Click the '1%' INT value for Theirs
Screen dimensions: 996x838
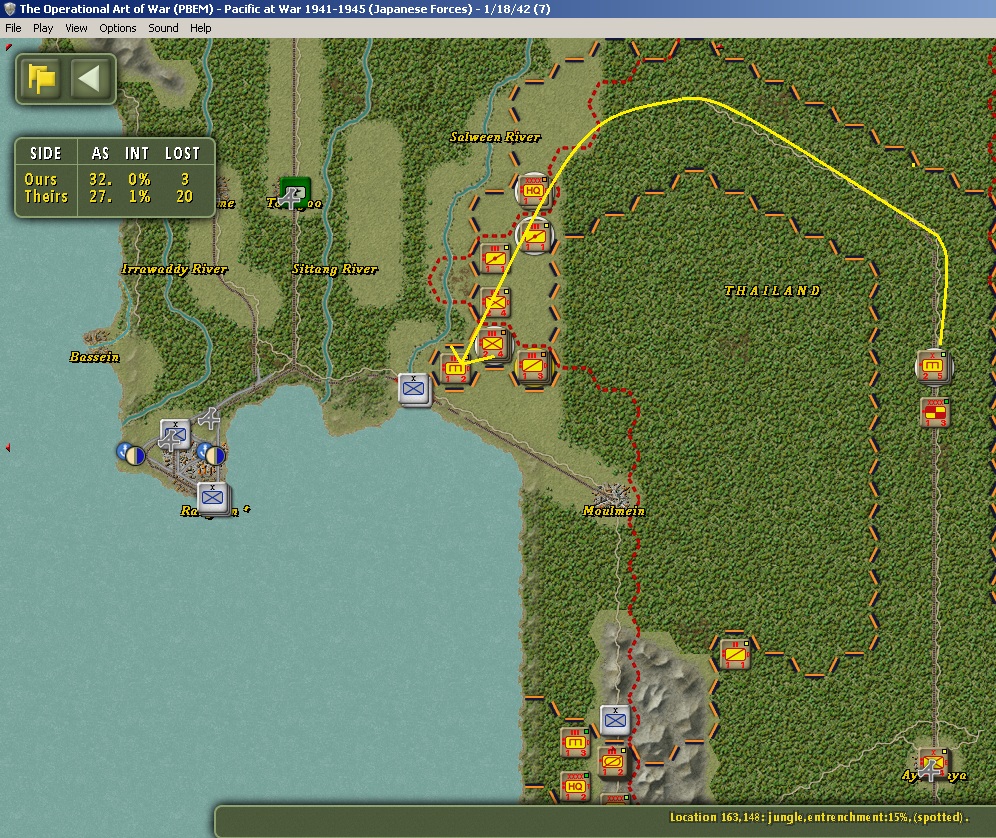click(139, 197)
